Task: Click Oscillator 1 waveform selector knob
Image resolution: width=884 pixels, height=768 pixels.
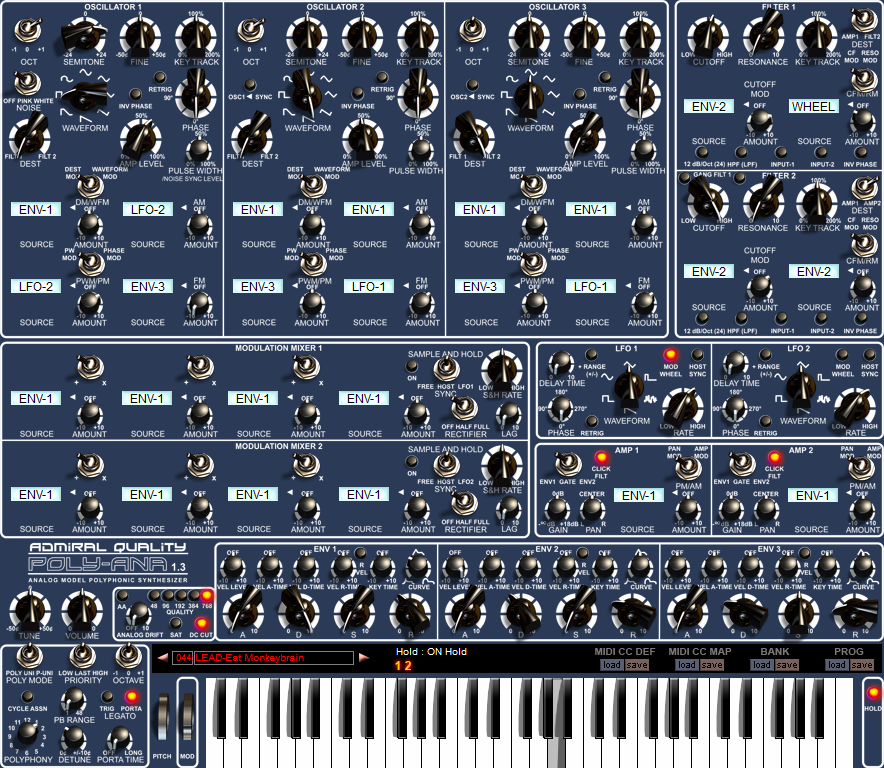Action: tap(85, 99)
